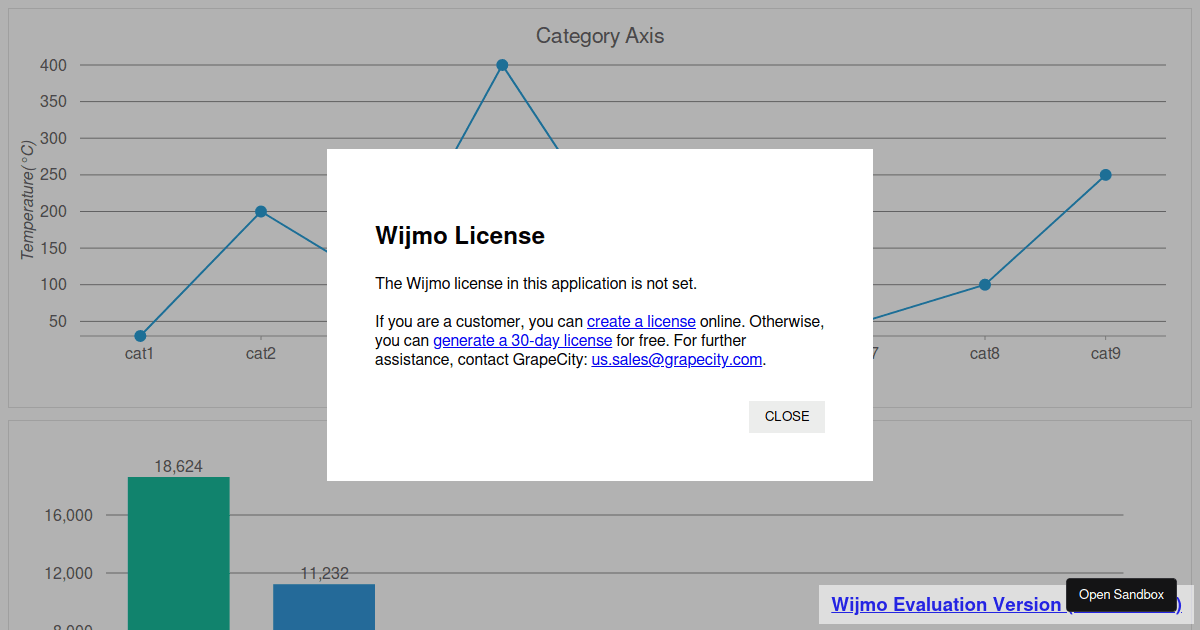Viewport: 1200px width, 630px height.
Task: Click the cat8 axis label
Action: (x=985, y=353)
